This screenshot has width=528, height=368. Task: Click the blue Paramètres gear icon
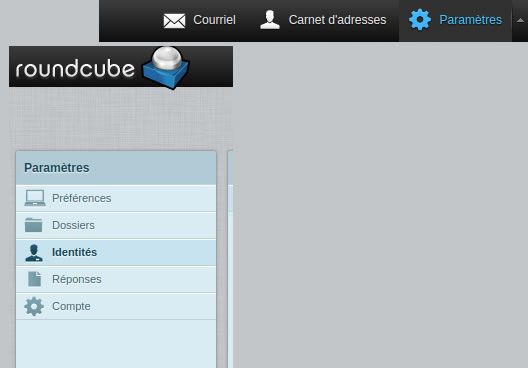pos(420,20)
